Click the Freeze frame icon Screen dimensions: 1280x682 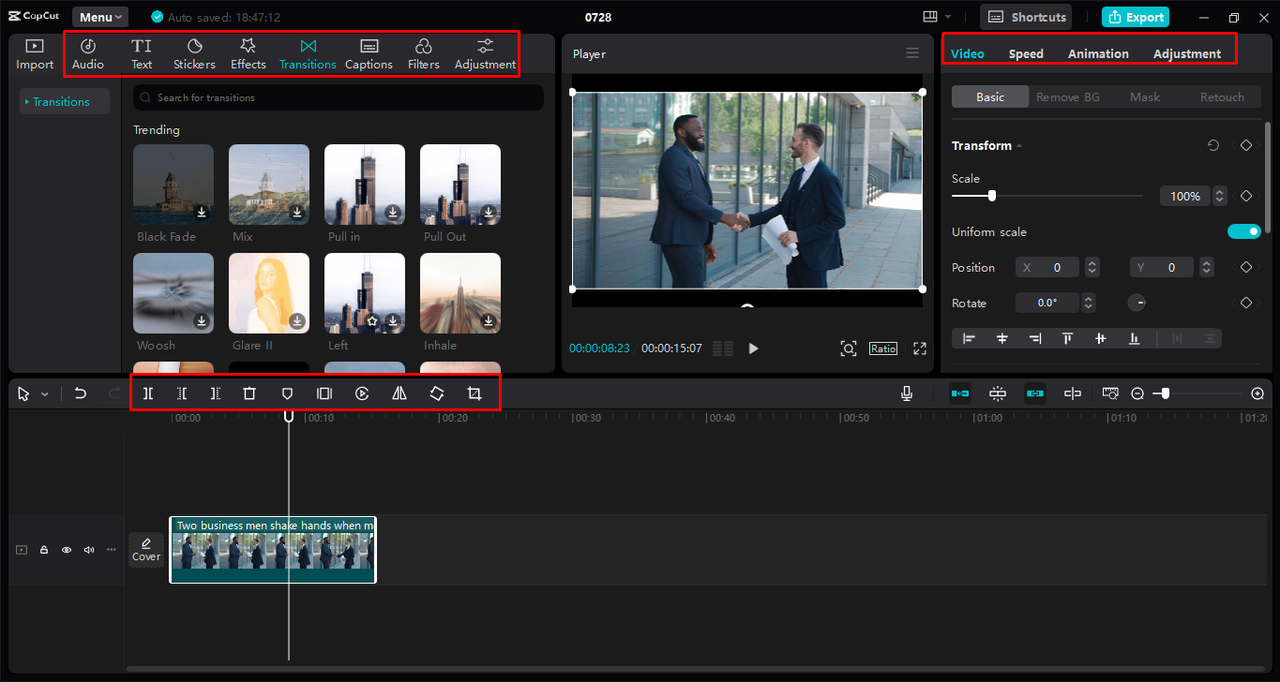coord(324,394)
